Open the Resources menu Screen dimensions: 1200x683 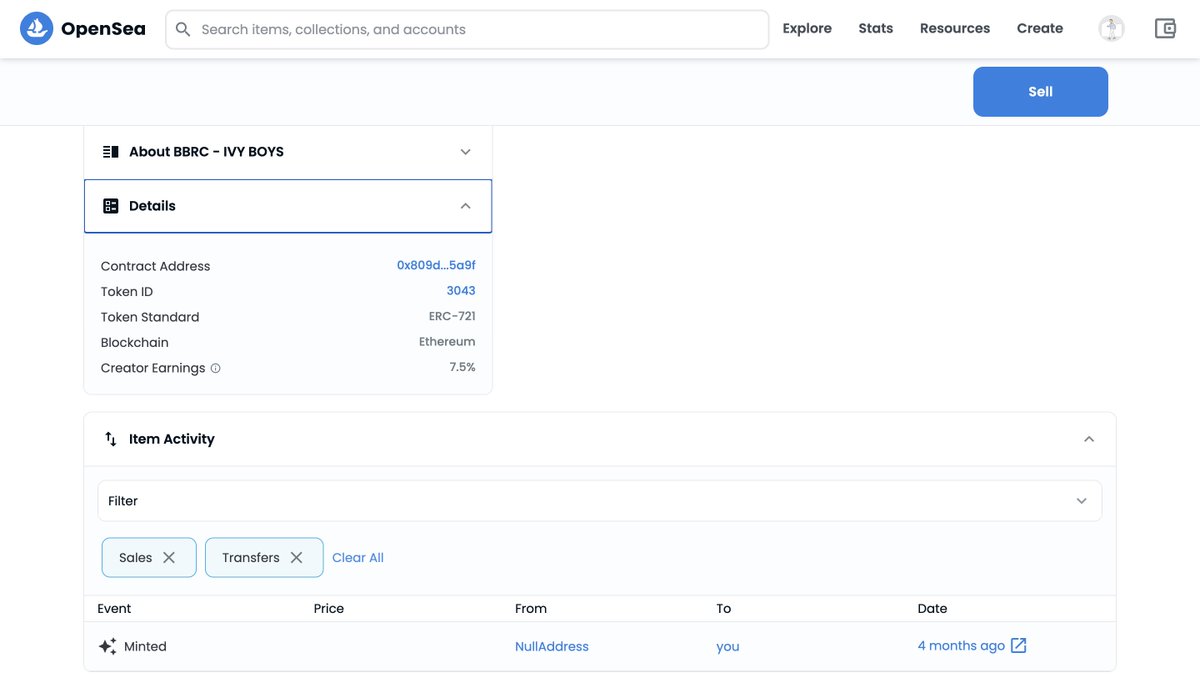point(955,29)
